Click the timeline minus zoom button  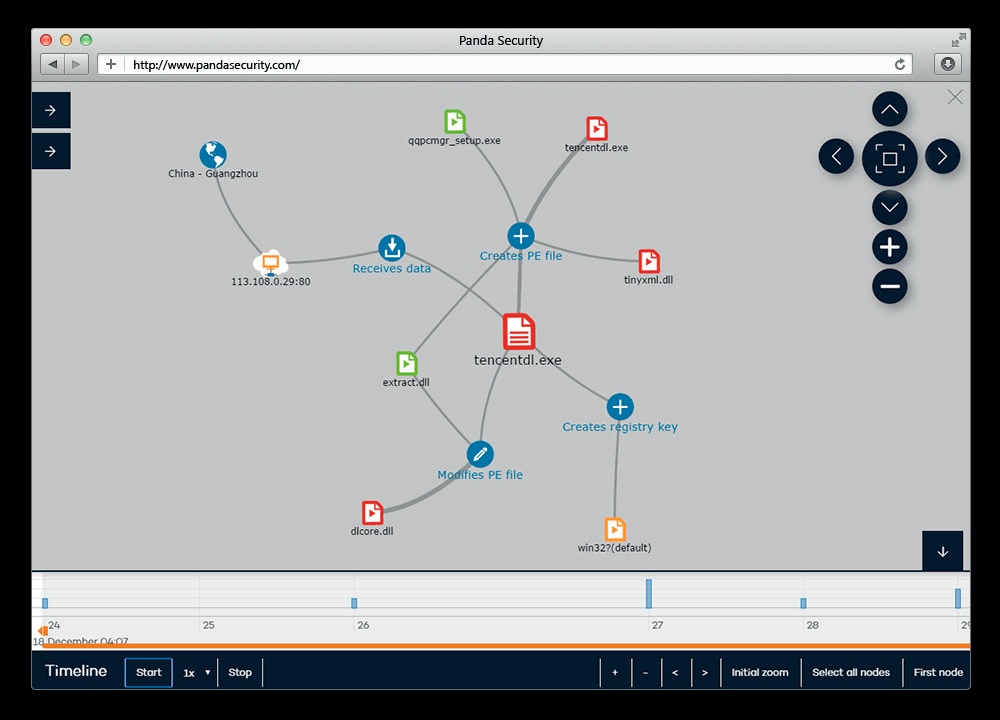click(645, 673)
